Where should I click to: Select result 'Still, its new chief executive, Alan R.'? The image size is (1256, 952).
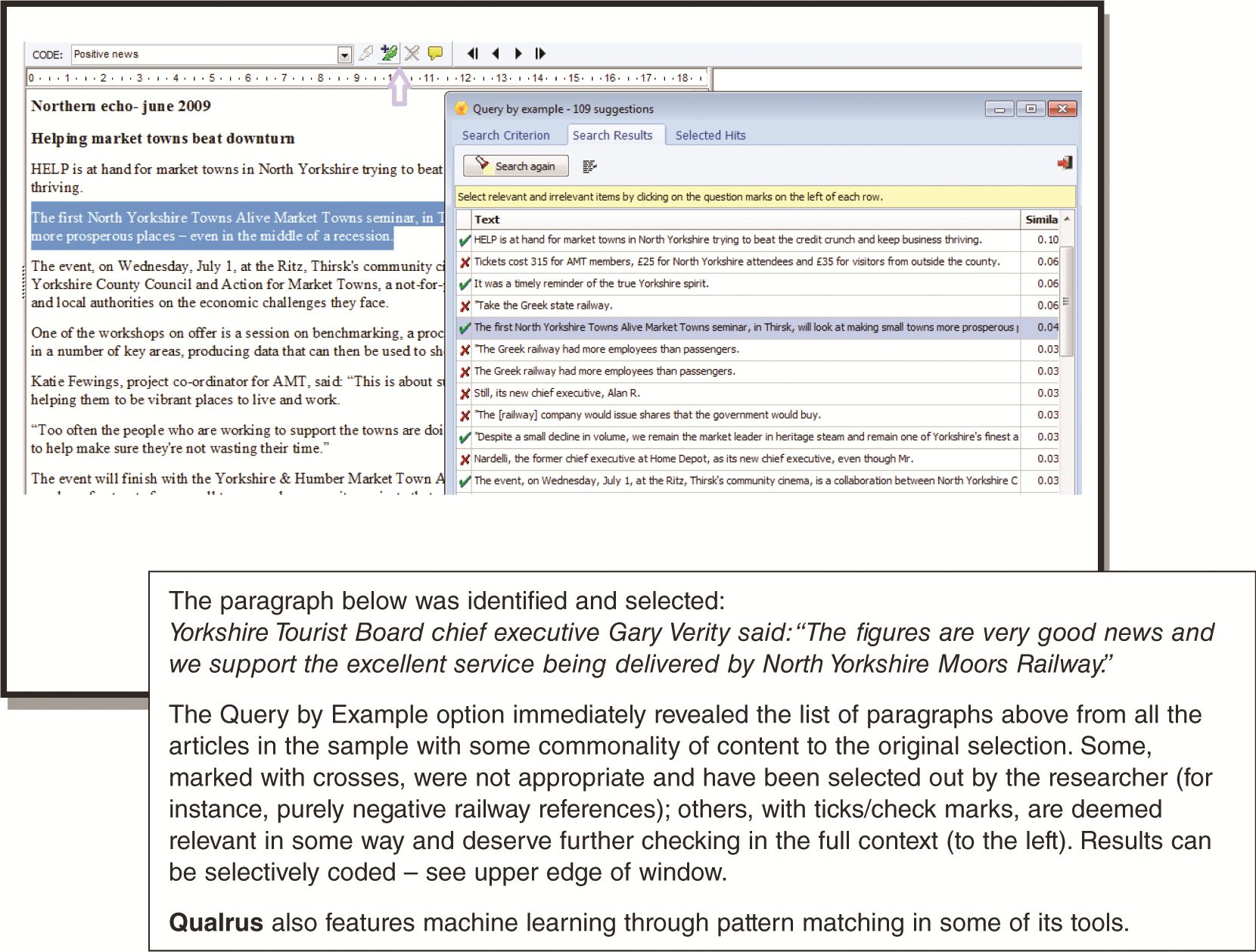557,394
